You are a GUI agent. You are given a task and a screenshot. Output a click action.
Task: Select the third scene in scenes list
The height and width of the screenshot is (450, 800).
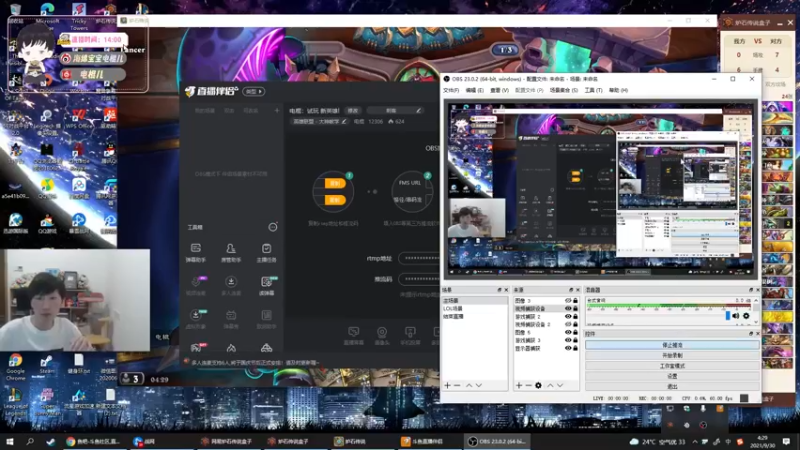pyautogui.click(x=474, y=316)
